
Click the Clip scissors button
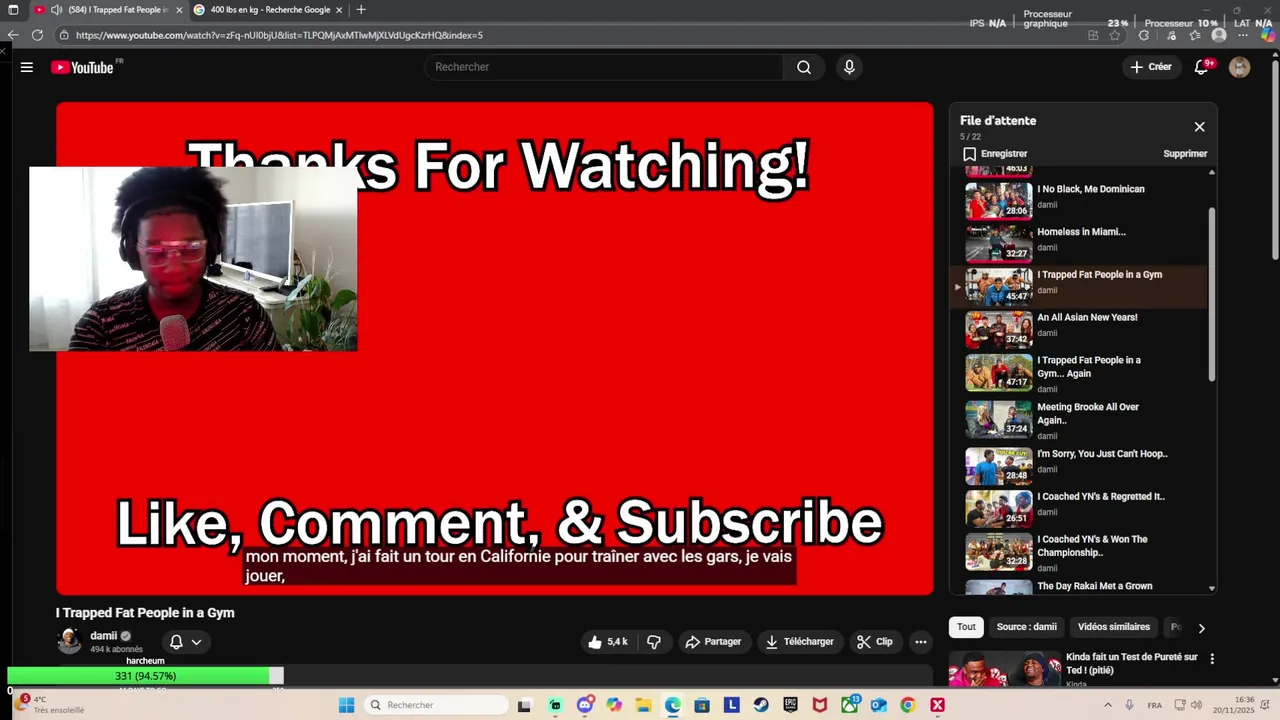(875, 642)
